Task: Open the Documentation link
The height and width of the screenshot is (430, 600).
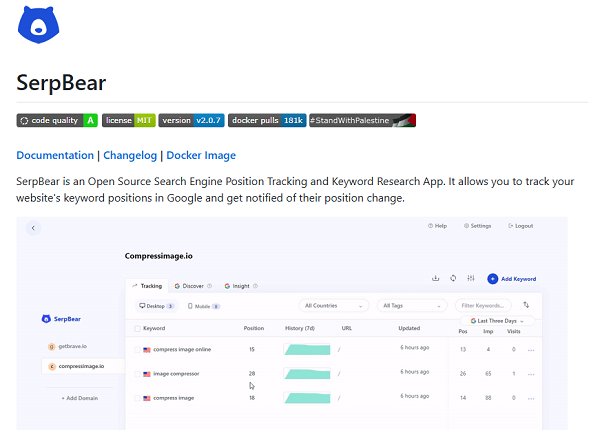Action: [55, 156]
